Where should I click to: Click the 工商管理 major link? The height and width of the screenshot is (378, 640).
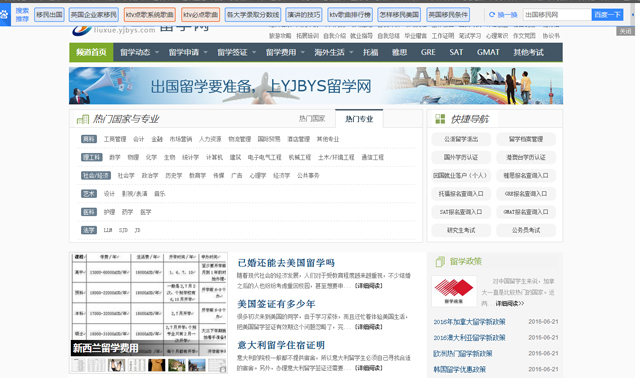tap(115, 139)
